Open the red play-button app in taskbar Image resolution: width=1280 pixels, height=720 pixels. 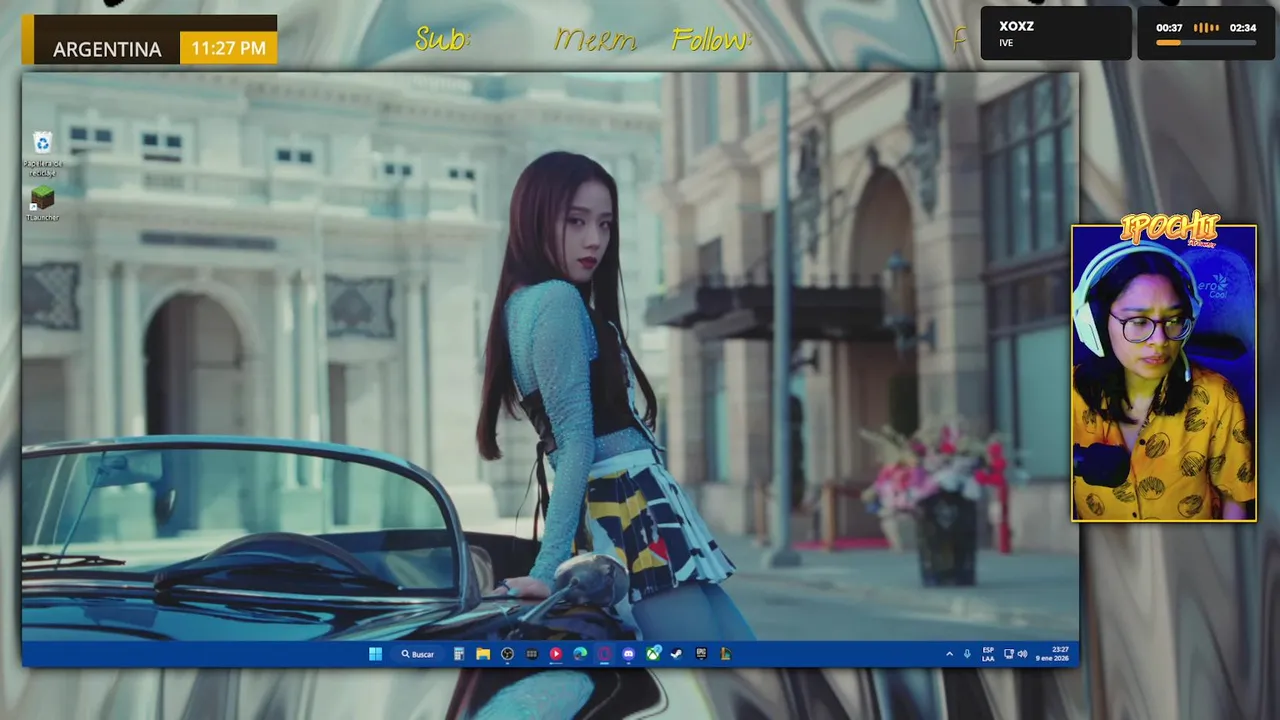[x=556, y=654]
